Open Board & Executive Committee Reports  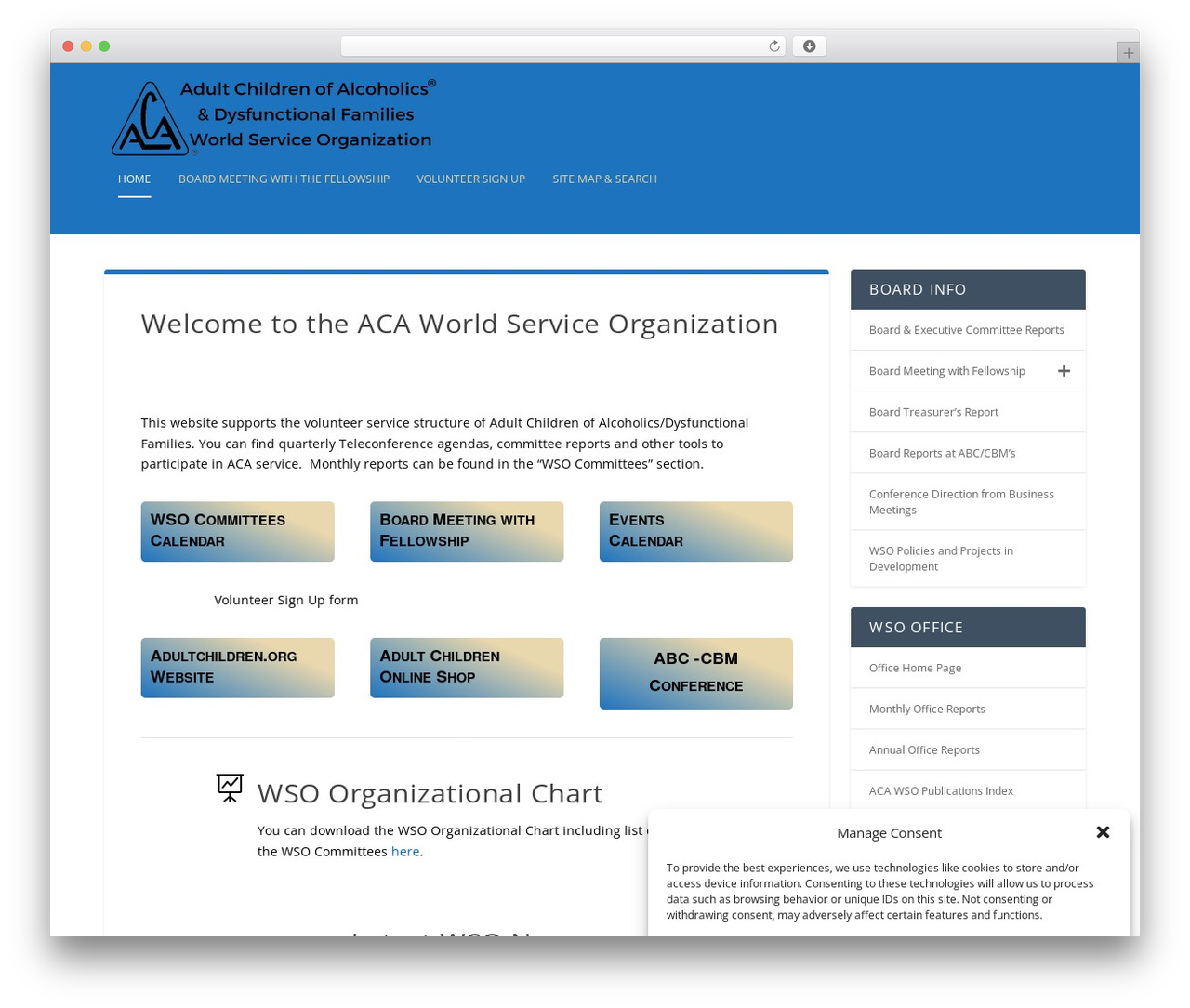pos(966,330)
